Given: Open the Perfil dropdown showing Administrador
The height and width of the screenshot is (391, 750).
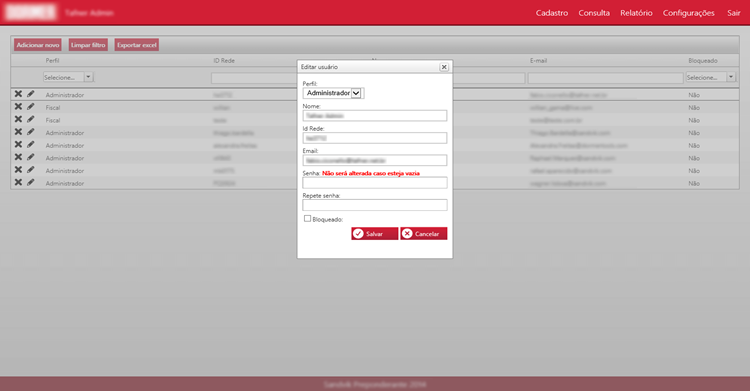Looking at the screenshot, I should (x=333, y=93).
